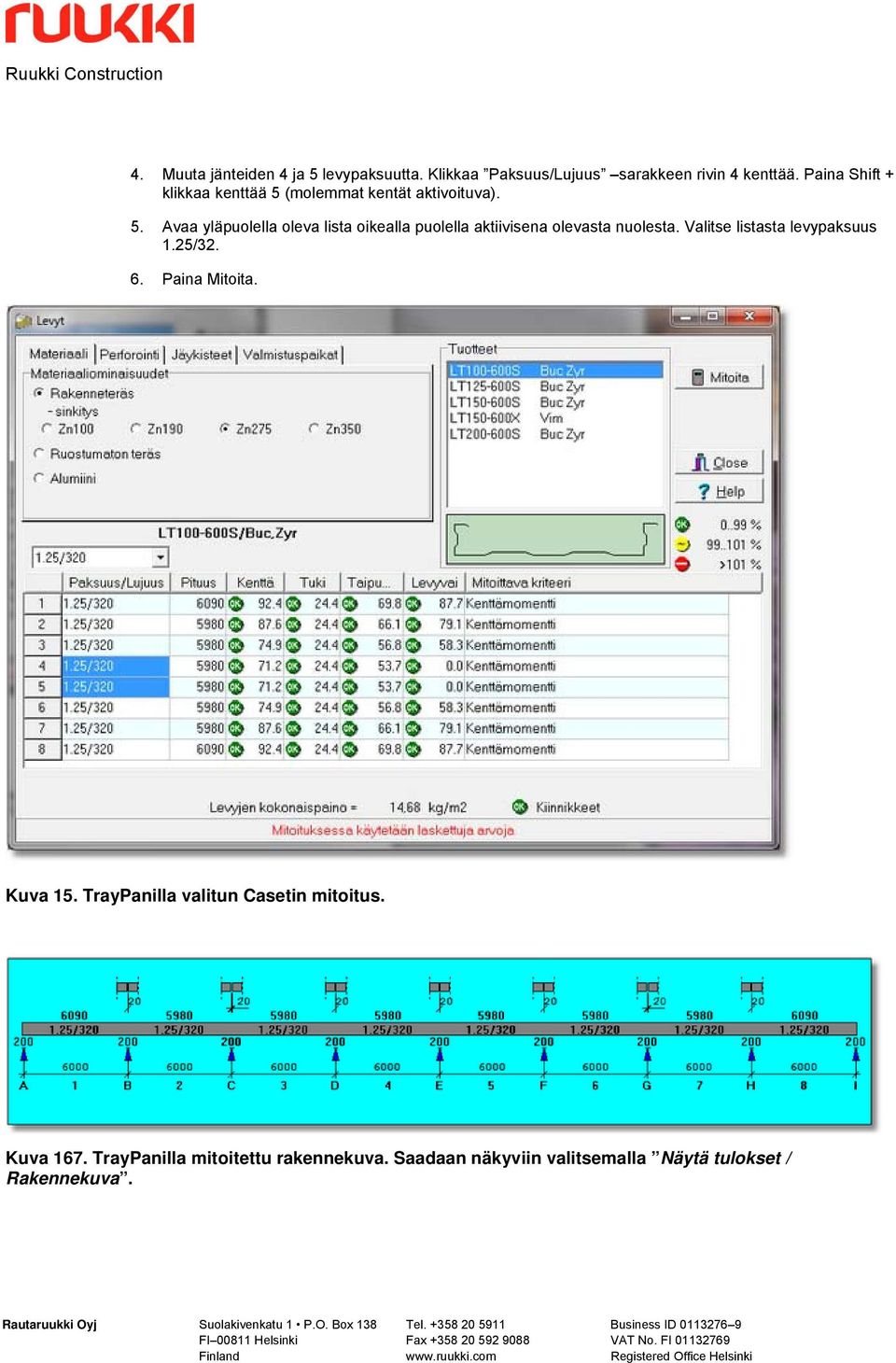Click the green OK legend icon for 0..99 %
896x1363 pixels.
pyautogui.click(x=682, y=525)
